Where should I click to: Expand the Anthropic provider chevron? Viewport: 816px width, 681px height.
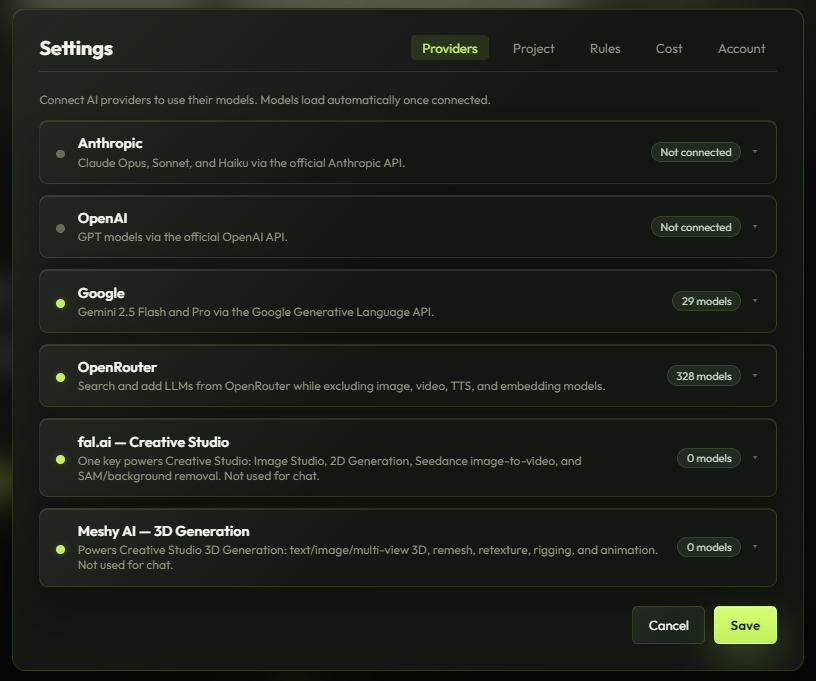point(755,152)
